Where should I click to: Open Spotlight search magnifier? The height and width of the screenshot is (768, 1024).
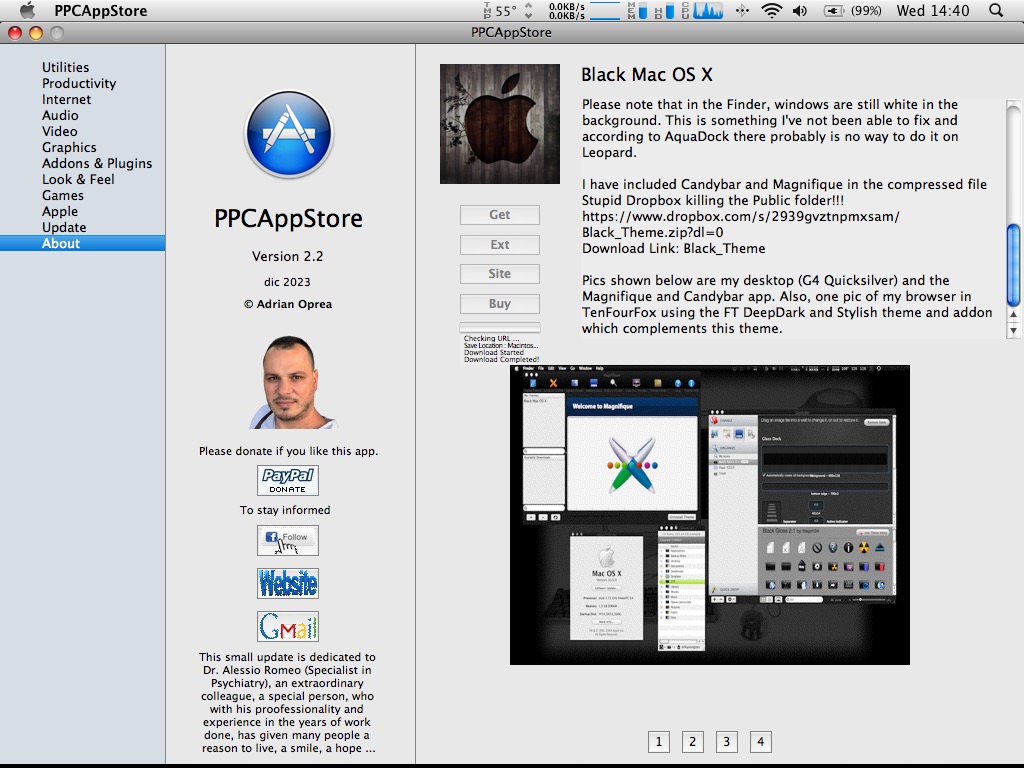(996, 10)
